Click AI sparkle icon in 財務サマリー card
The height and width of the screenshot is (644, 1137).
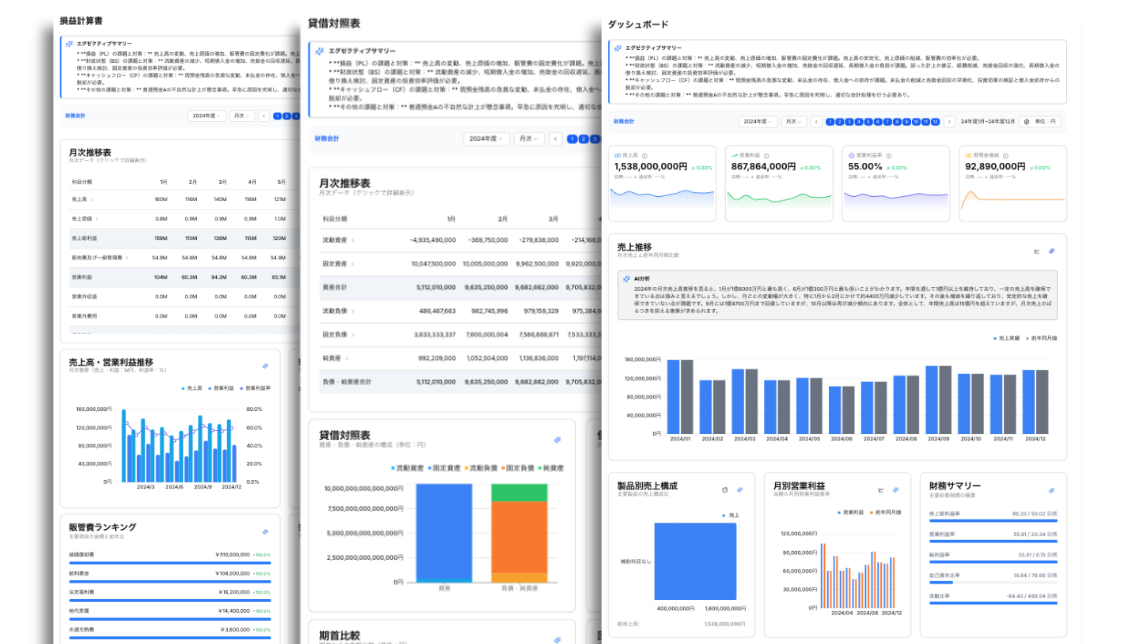click(1051, 490)
